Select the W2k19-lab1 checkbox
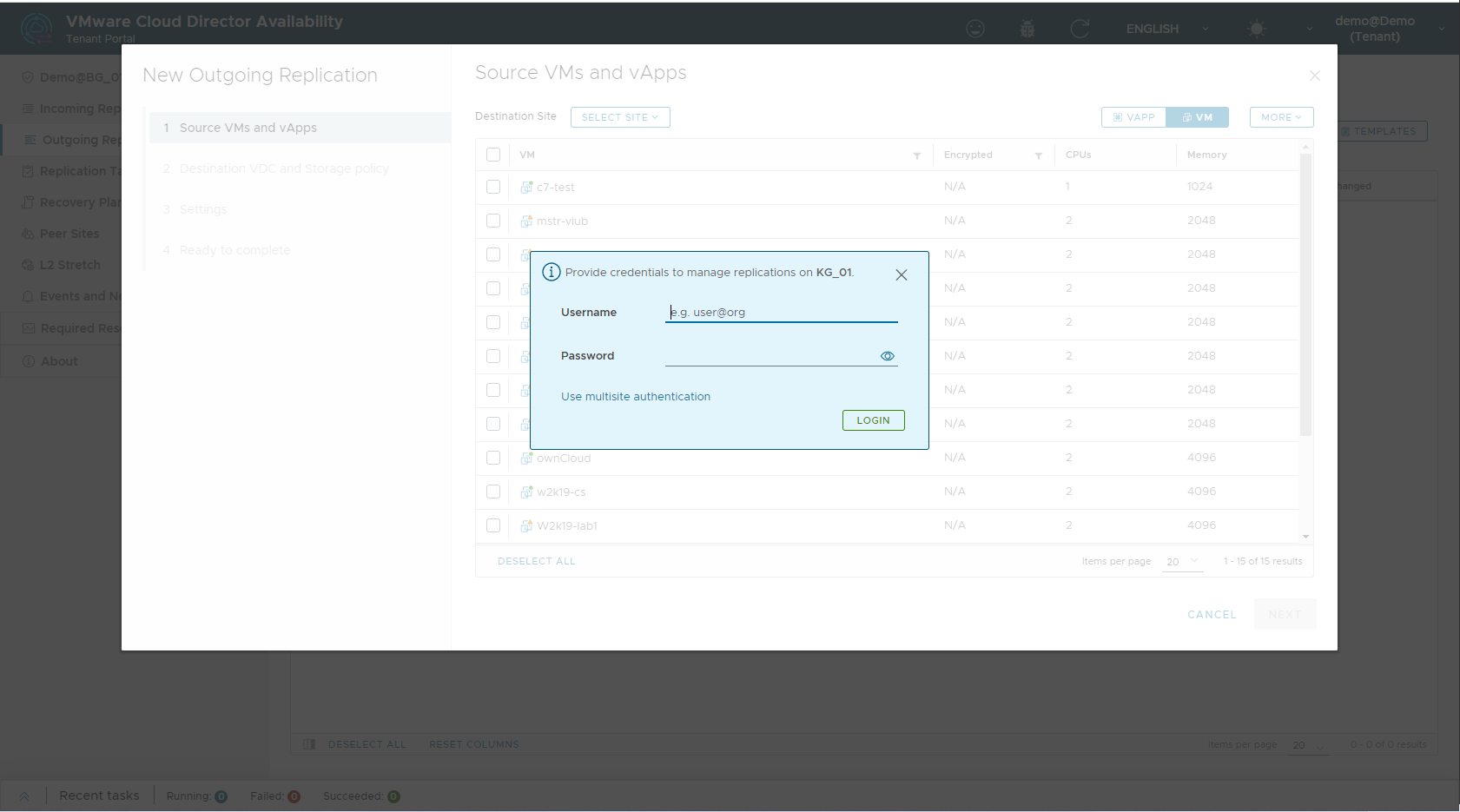This screenshot has height=812, width=1460. (x=493, y=525)
